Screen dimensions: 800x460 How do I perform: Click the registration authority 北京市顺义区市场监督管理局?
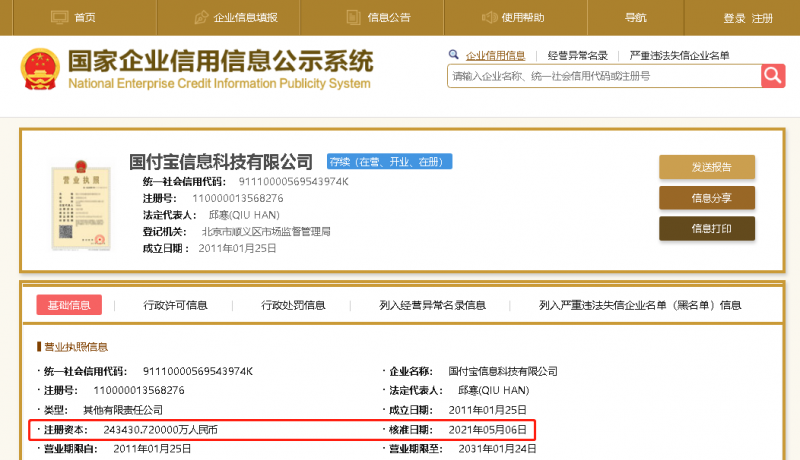point(266,232)
